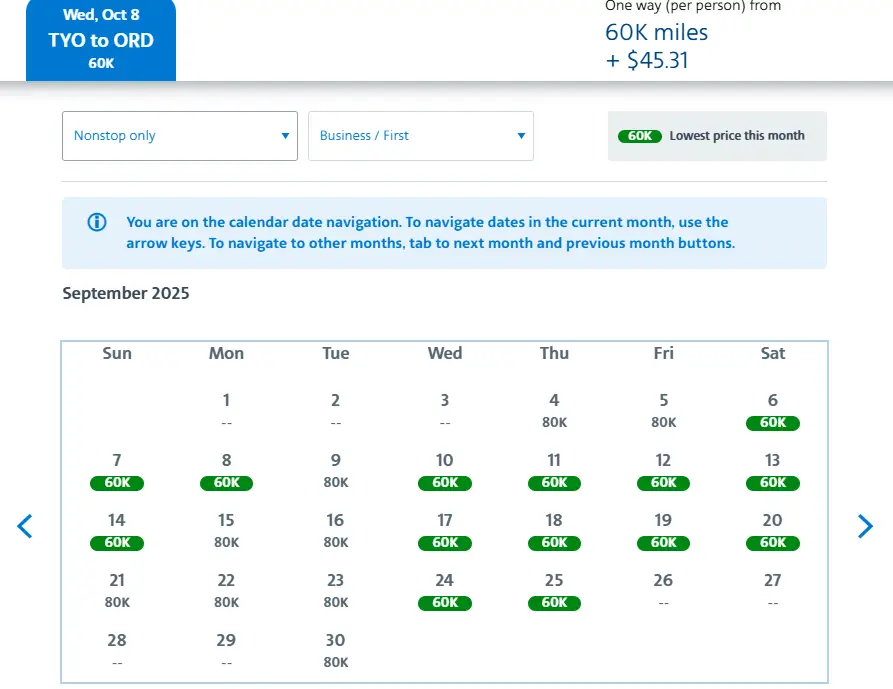Click the 60K badge under September 20
Image resolution: width=893 pixels, height=689 pixels.
(772, 543)
